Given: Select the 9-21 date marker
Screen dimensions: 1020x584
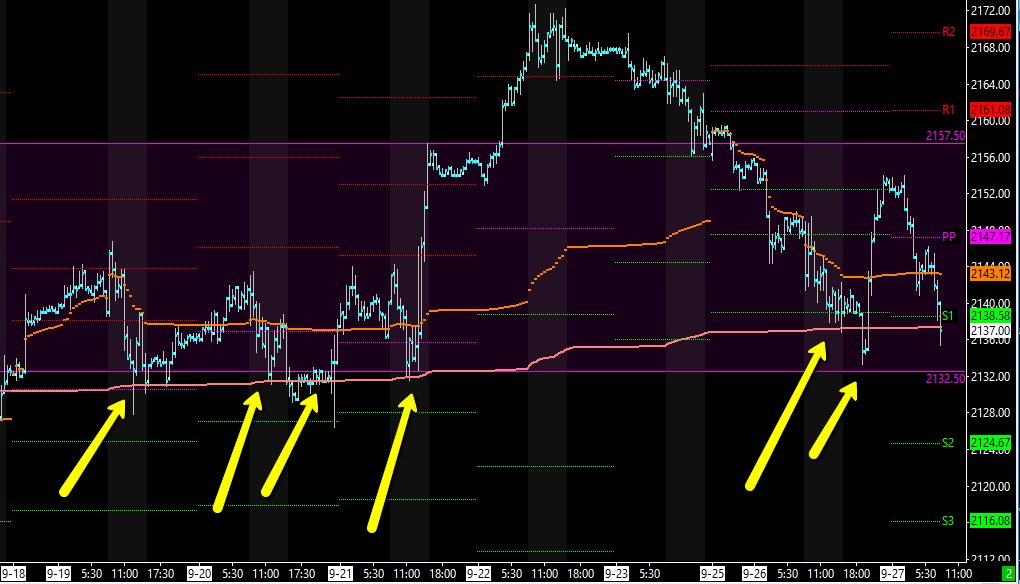Looking at the screenshot, I should [x=340, y=574].
